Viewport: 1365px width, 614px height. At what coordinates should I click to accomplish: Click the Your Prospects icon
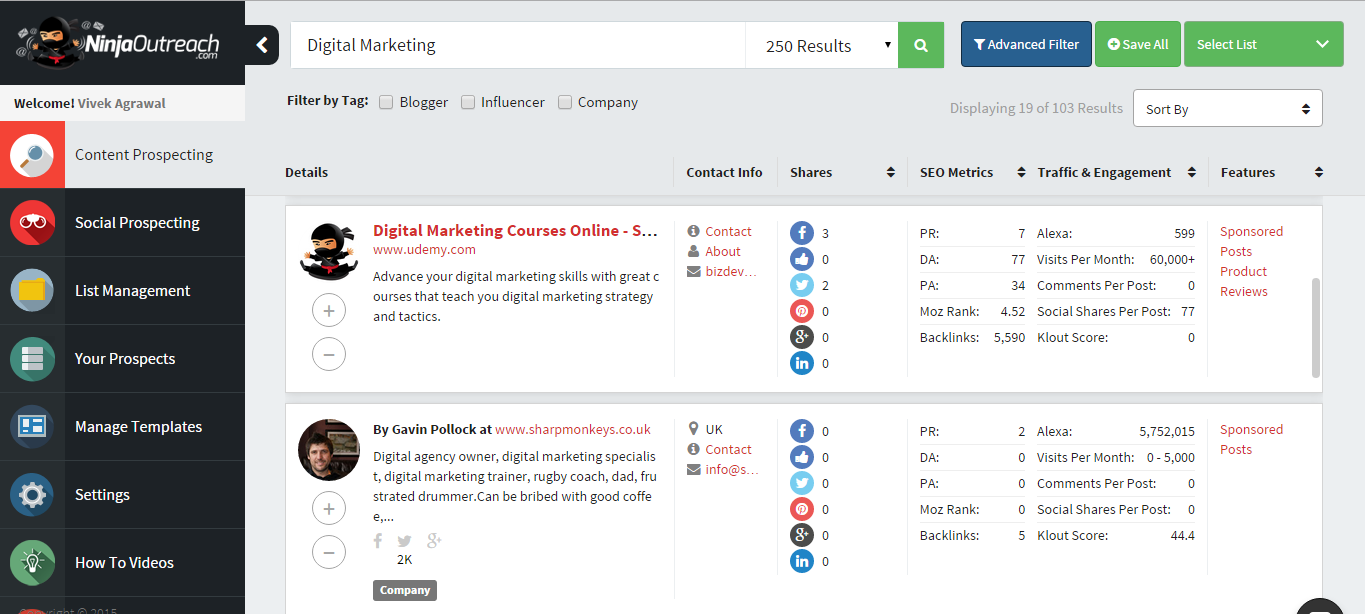pos(33,359)
